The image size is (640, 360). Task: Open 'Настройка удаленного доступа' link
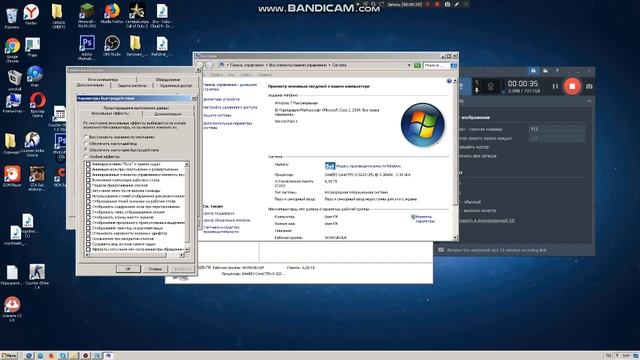point(230,107)
